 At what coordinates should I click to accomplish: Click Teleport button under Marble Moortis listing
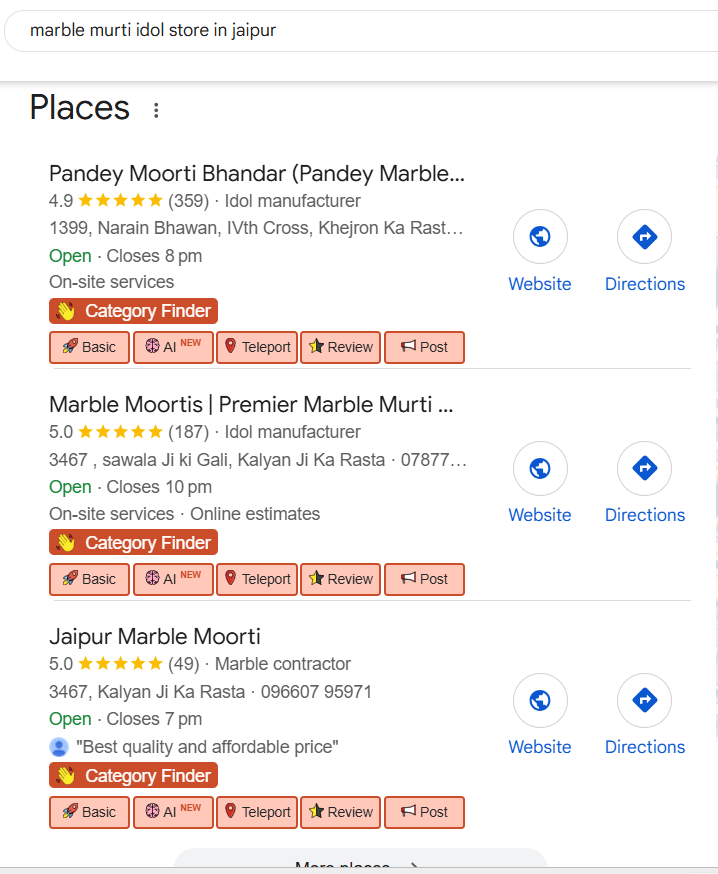pyautogui.click(x=257, y=579)
